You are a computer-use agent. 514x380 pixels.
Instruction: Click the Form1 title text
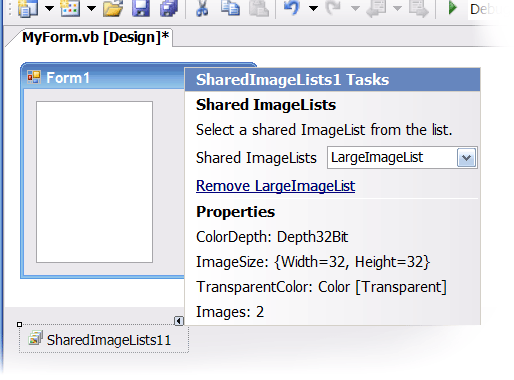point(68,78)
